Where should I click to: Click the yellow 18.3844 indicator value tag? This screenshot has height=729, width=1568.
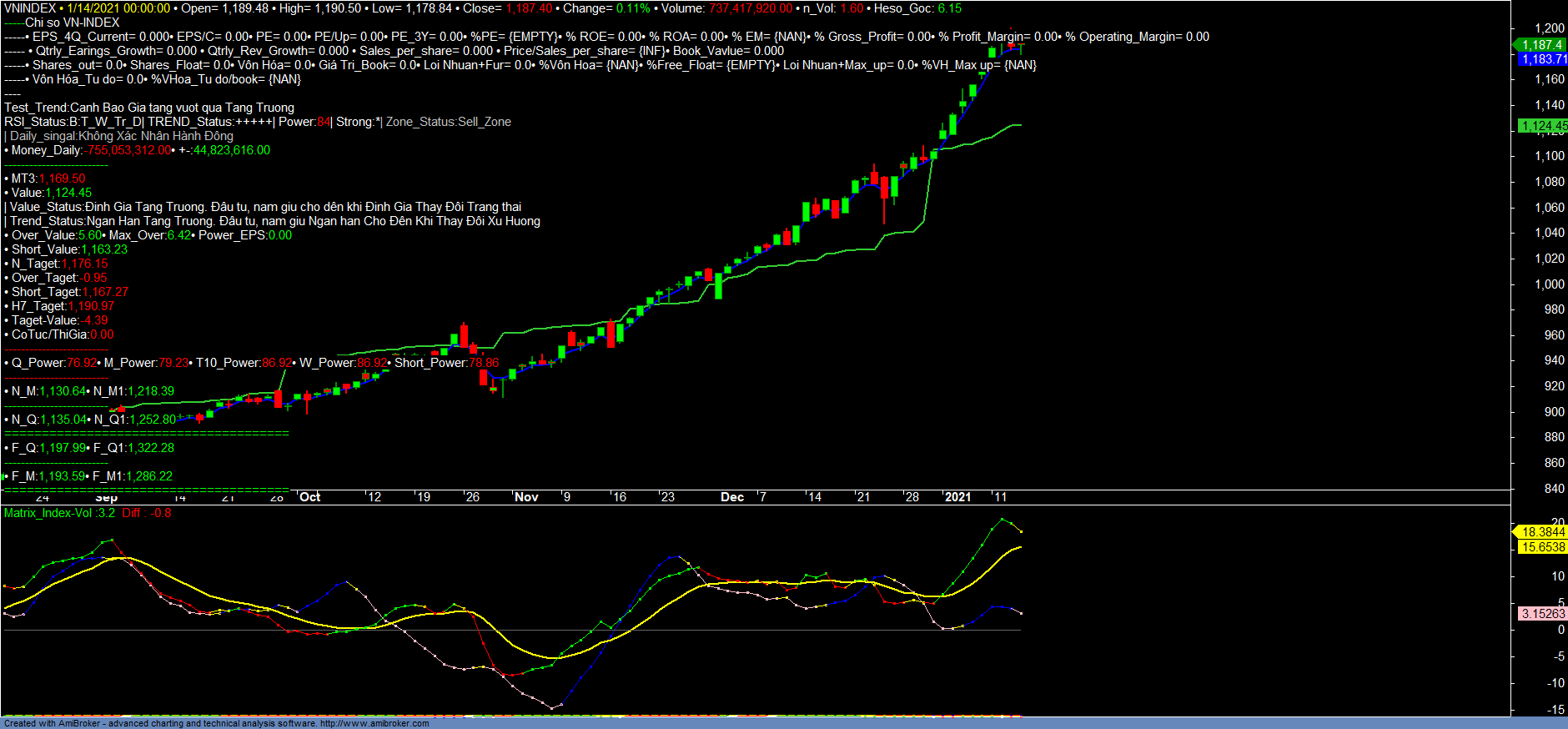pos(1542,532)
